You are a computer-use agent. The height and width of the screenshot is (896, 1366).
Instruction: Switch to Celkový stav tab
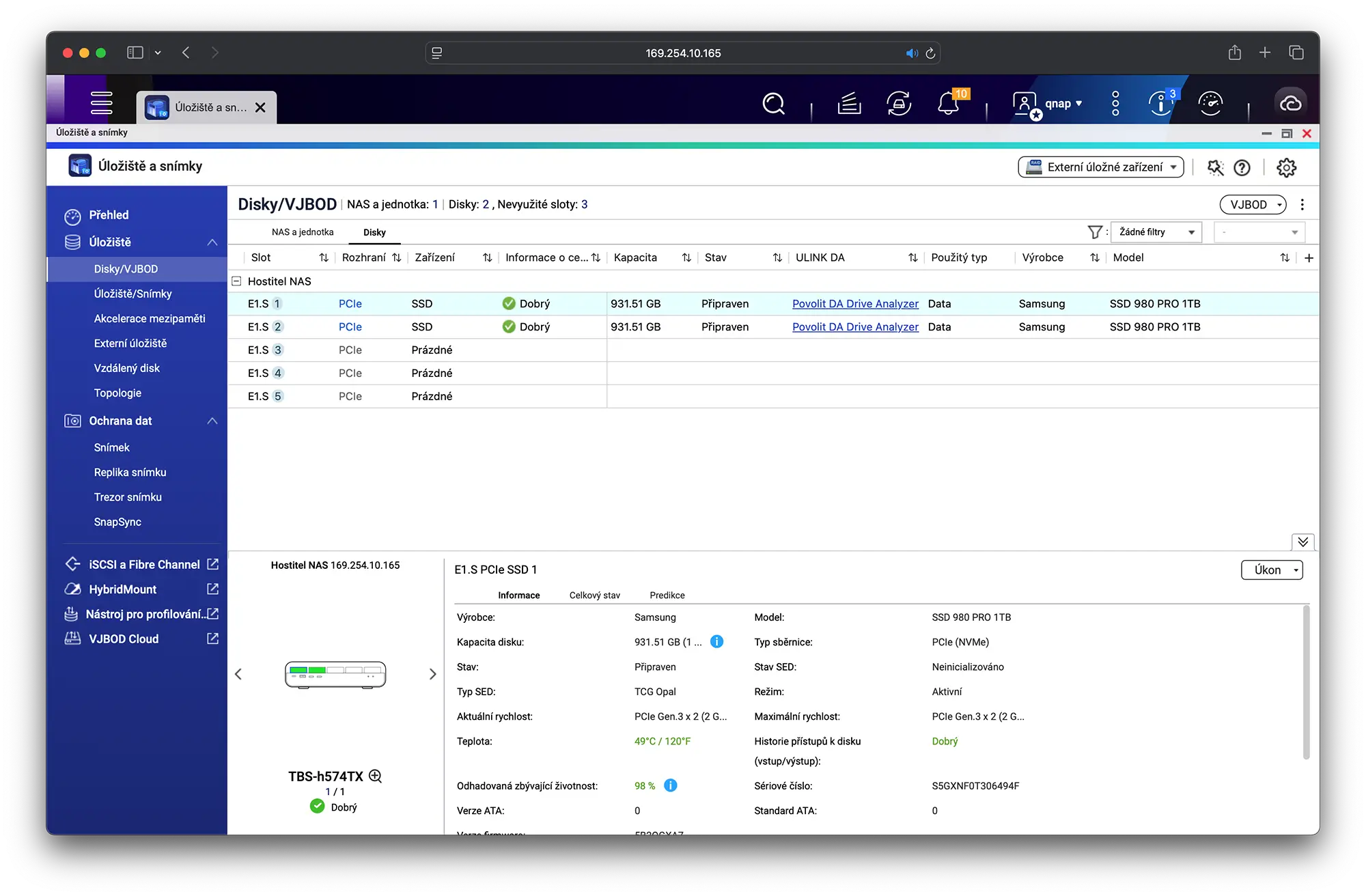594,595
